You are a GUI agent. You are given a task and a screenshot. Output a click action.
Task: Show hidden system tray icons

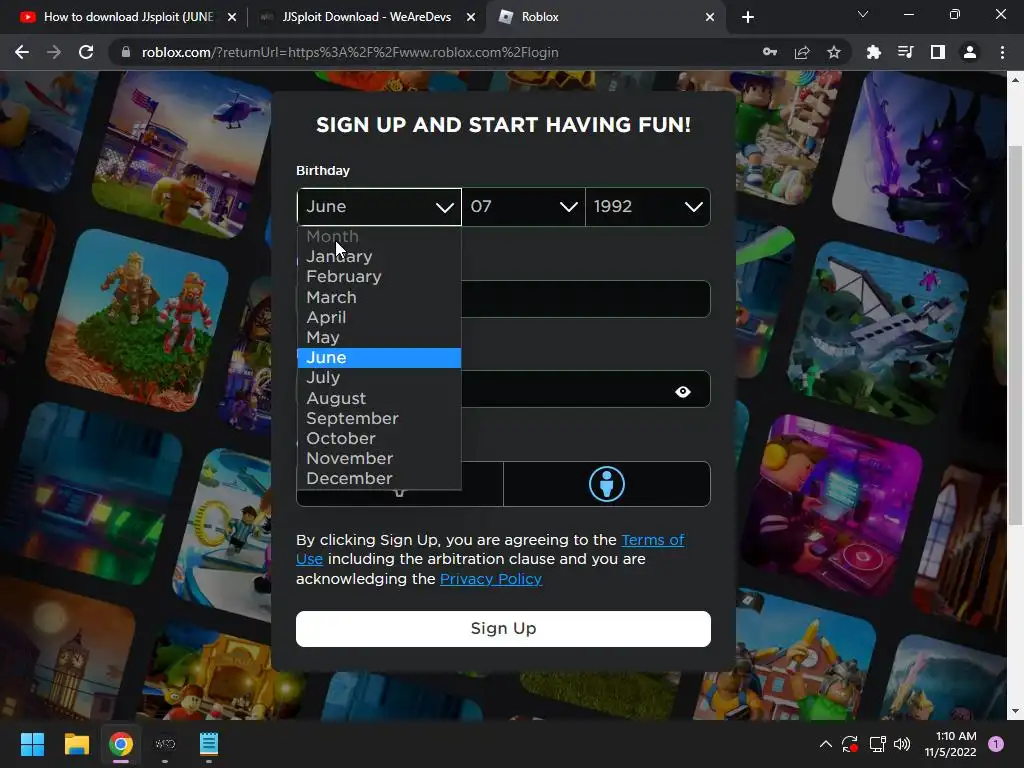pyautogui.click(x=825, y=744)
